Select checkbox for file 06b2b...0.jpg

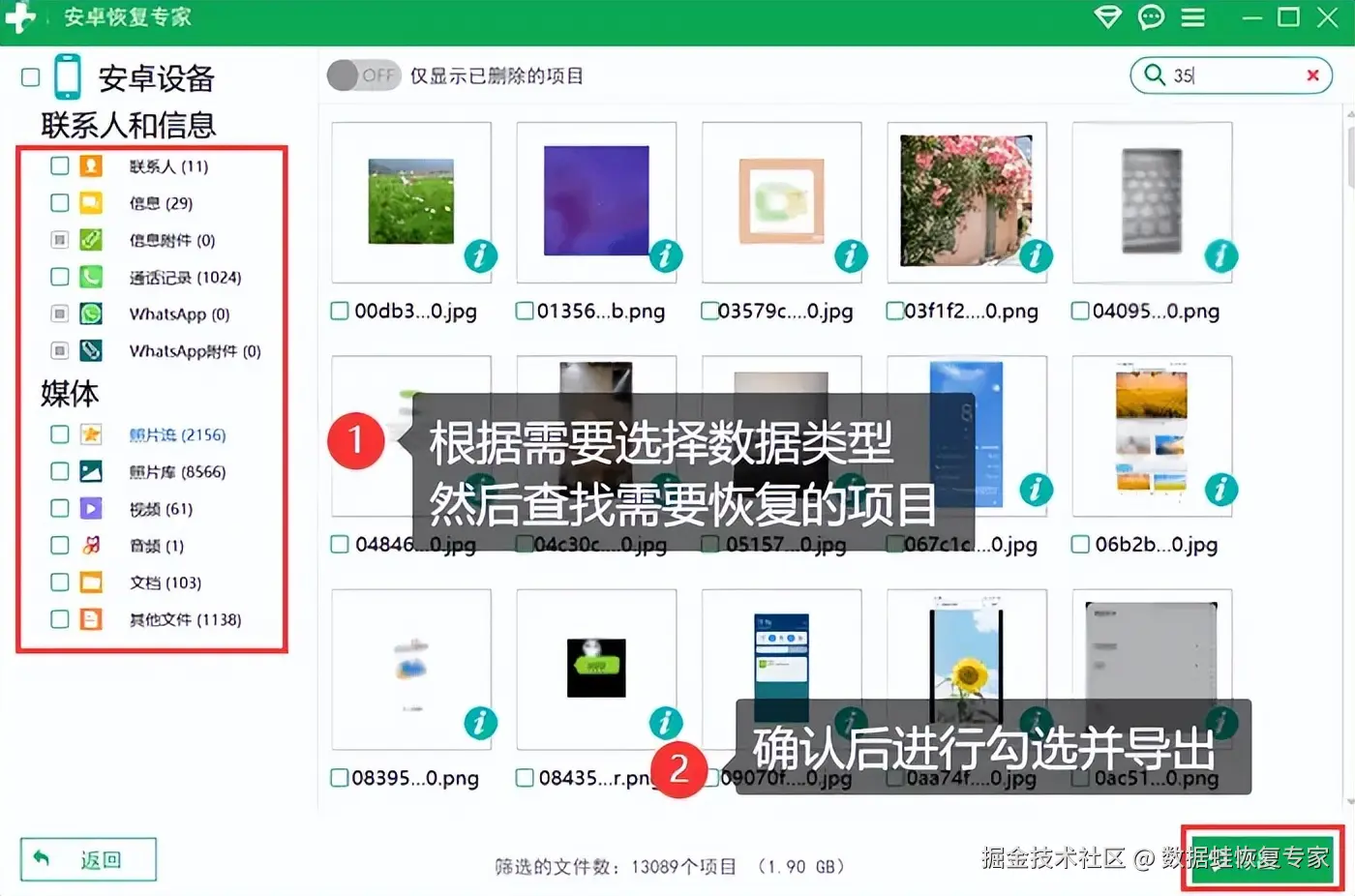point(1080,545)
